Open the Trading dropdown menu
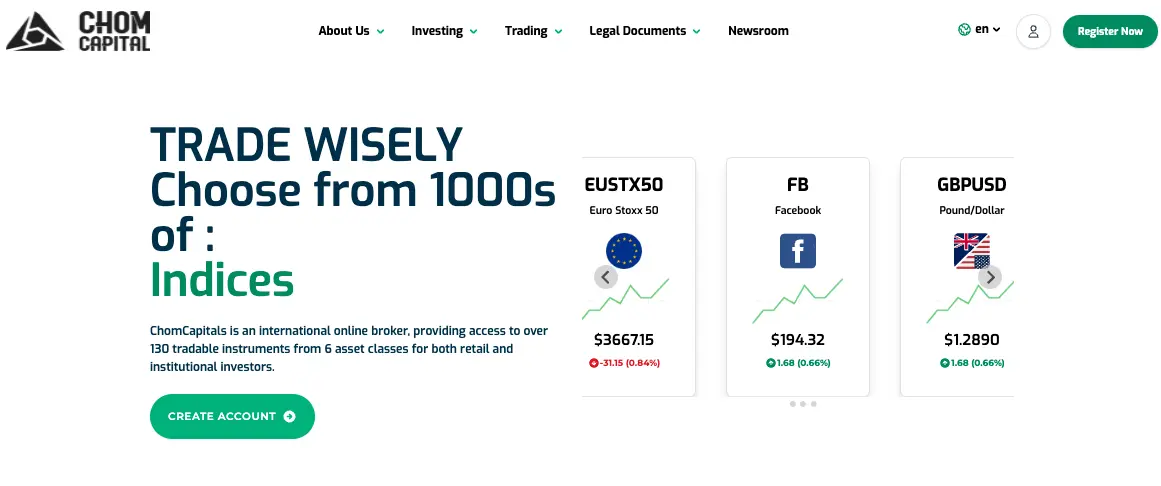Image resolution: width=1161 pixels, height=486 pixels. point(533,31)
